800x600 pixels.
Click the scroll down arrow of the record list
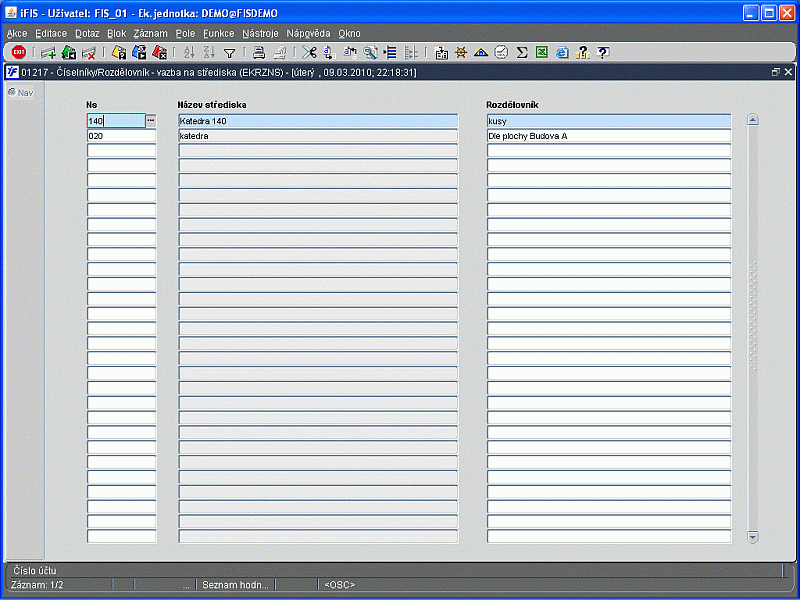pos(753,537)
